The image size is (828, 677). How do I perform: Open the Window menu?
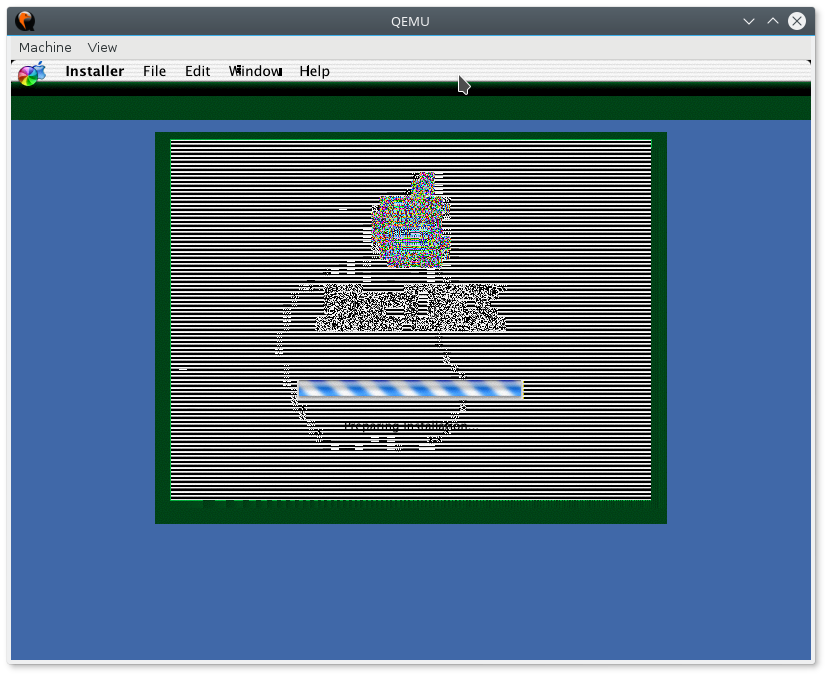point(256,71)
